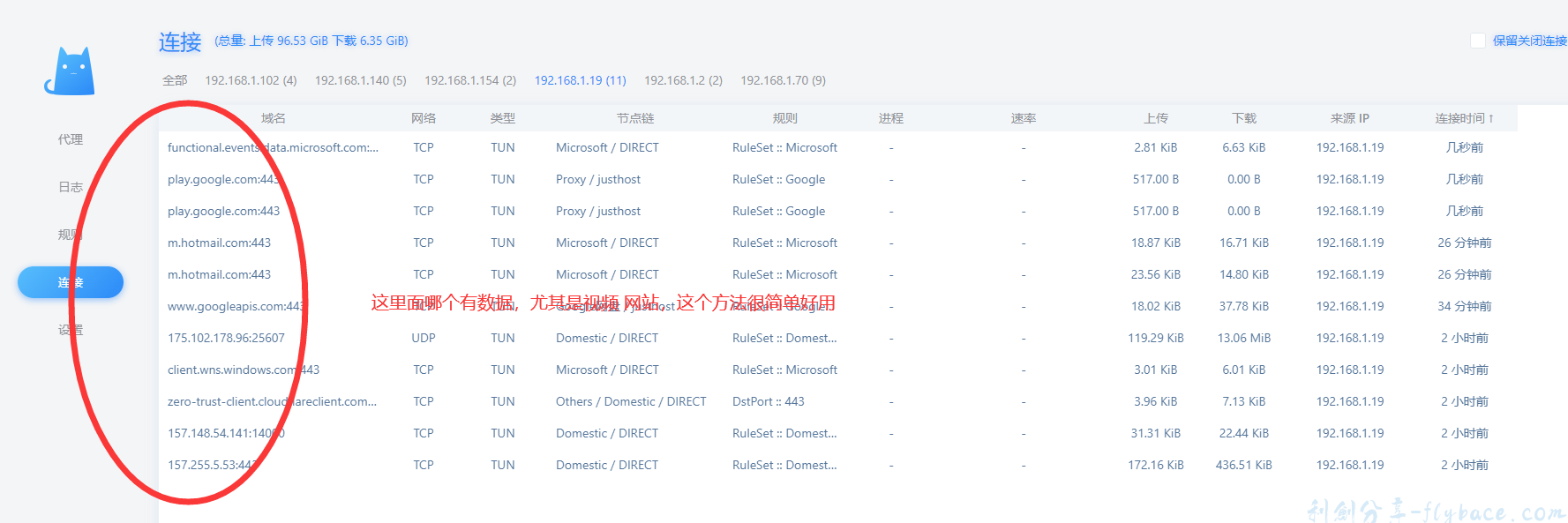Image resolution: width=1568 pixels, height=523 pixels.
Task: Open the 设置 sidebar page
Action: pyautogui.click(x=71, y=330)
